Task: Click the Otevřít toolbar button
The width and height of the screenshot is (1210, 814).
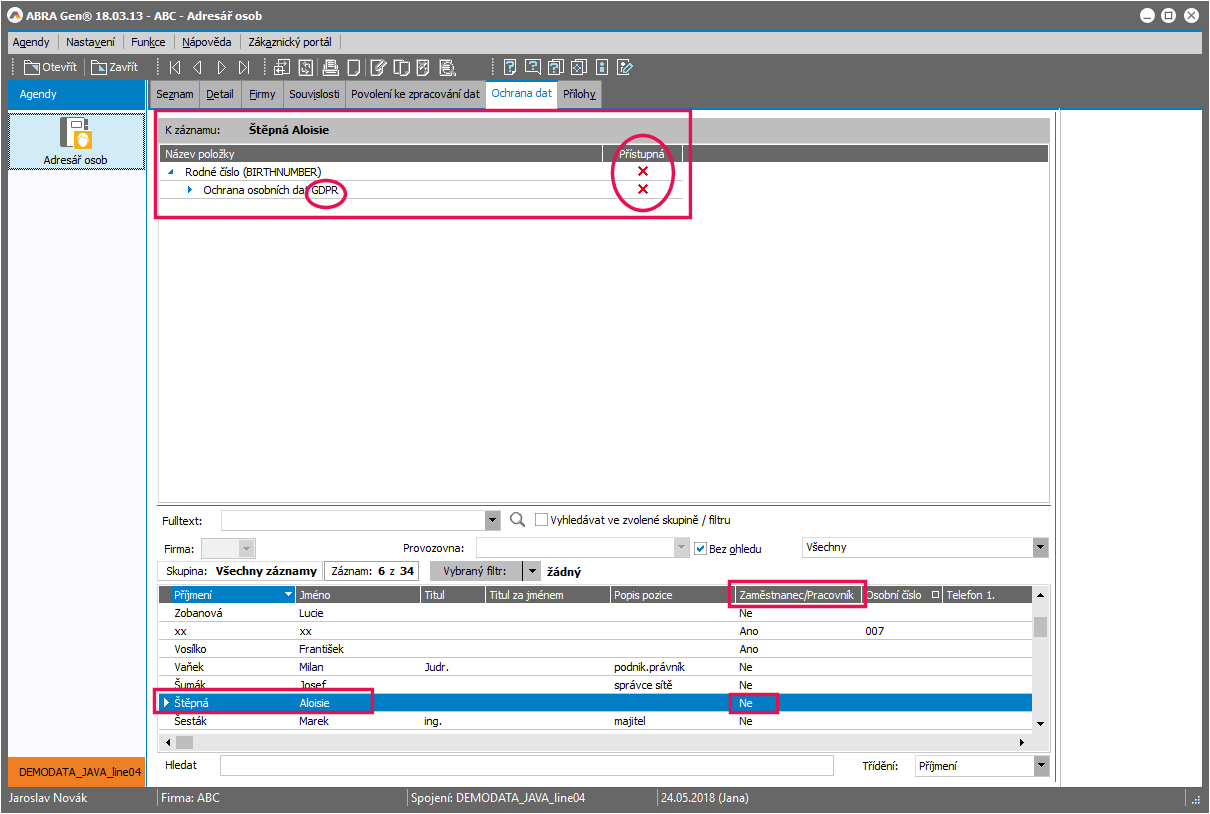Action: (x=50, y=68)
